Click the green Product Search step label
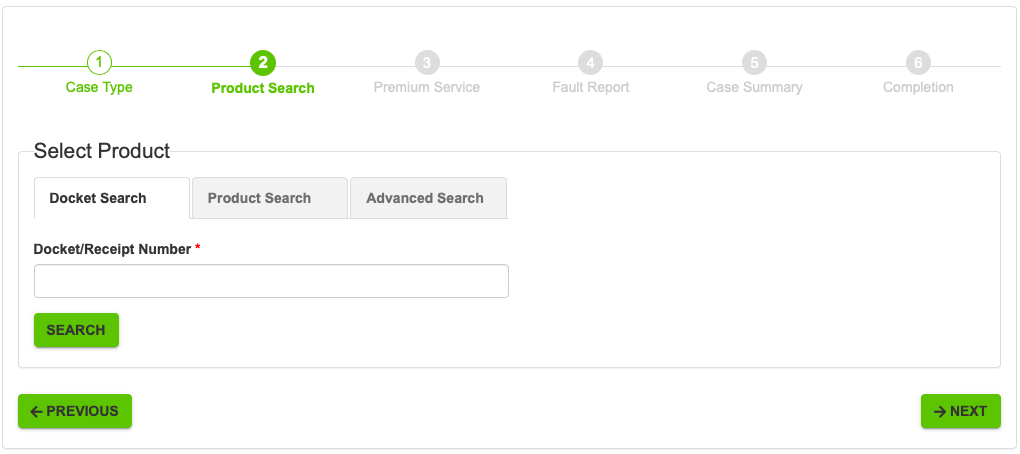 [263, 88]
